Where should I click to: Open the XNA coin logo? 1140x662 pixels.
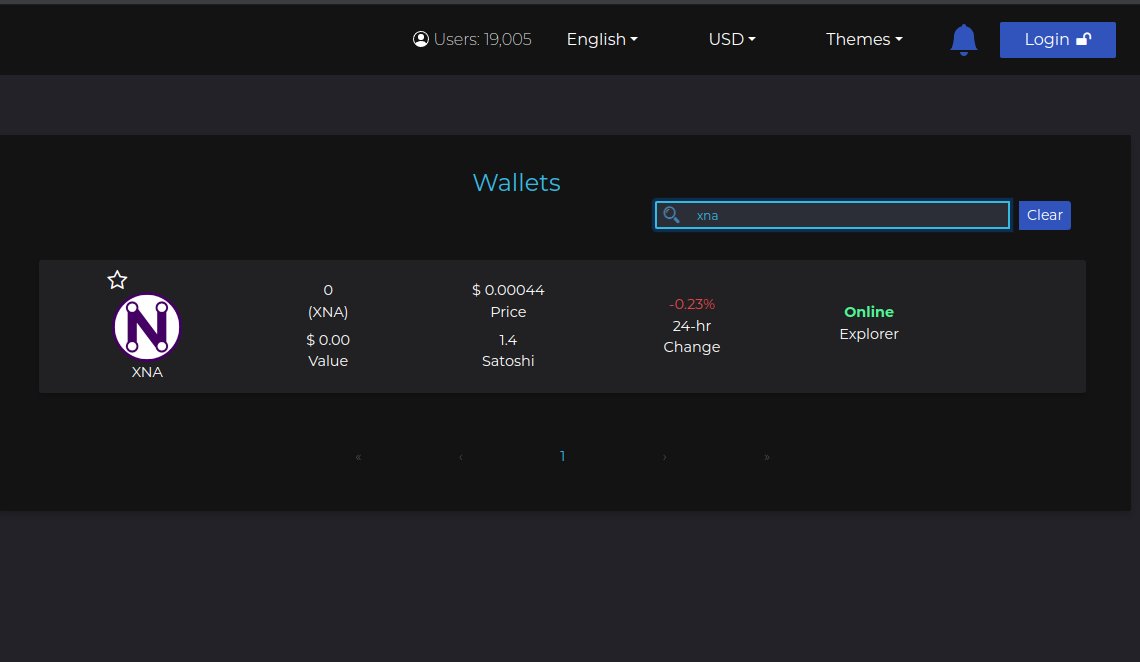tap(147, 327)
